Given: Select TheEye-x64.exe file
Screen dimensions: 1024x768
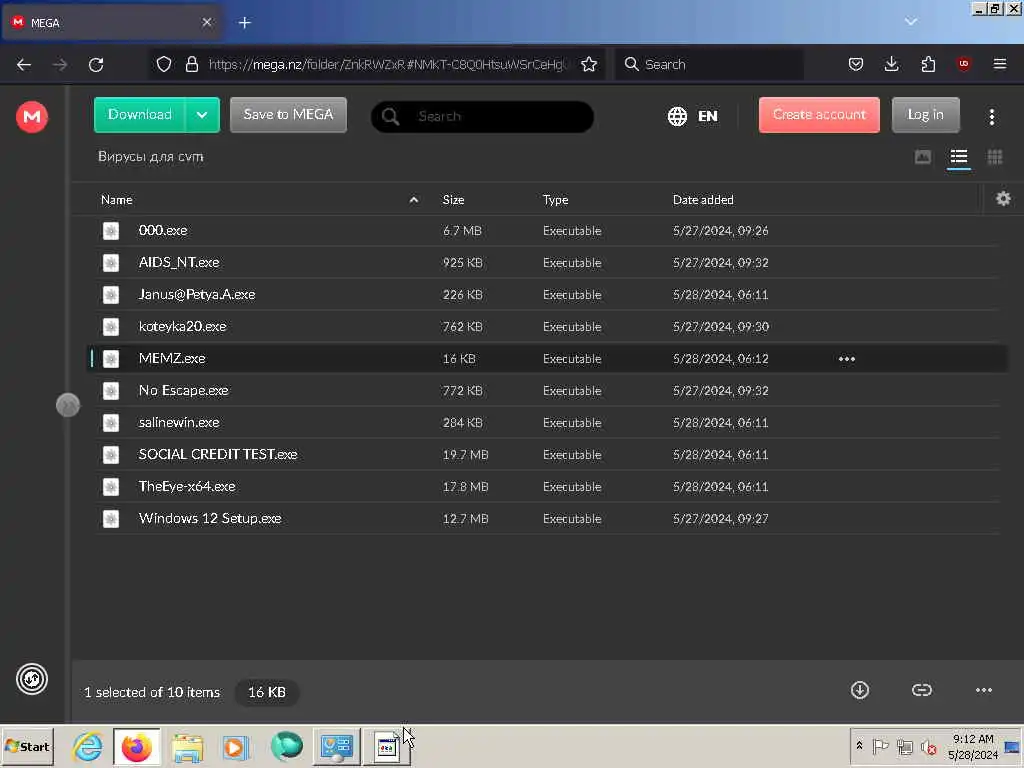Looking at the screenshot, I should 549,487.
